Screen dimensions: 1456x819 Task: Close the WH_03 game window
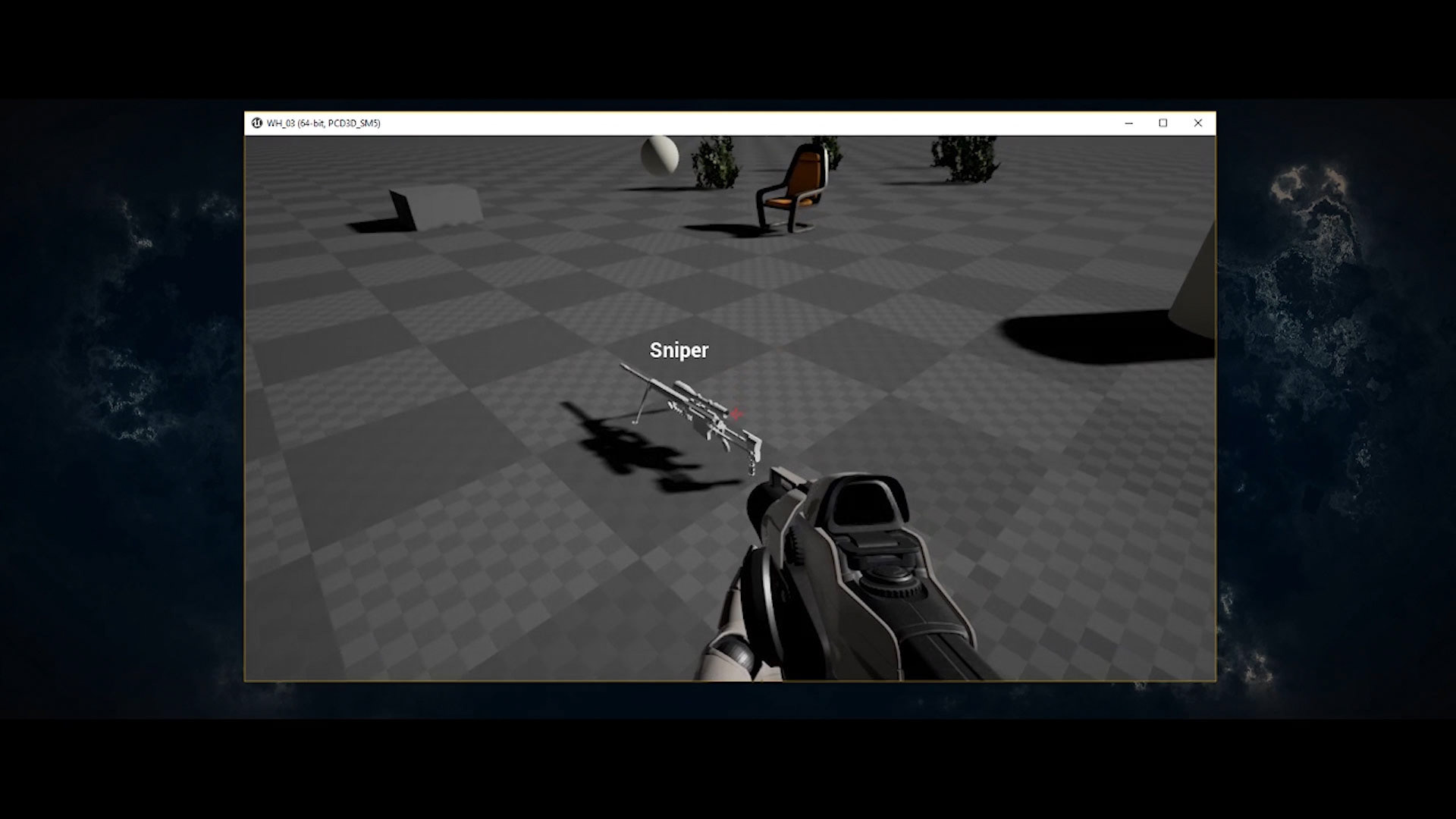point(1197,123)
